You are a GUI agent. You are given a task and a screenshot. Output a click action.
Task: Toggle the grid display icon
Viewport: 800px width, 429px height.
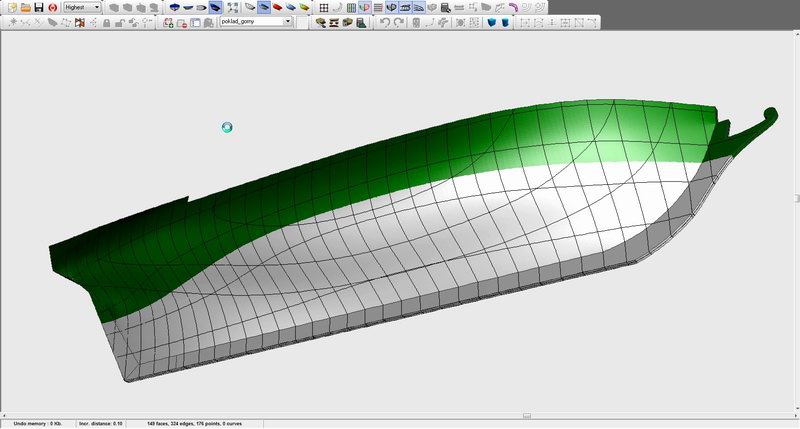(x=325, y=7)
